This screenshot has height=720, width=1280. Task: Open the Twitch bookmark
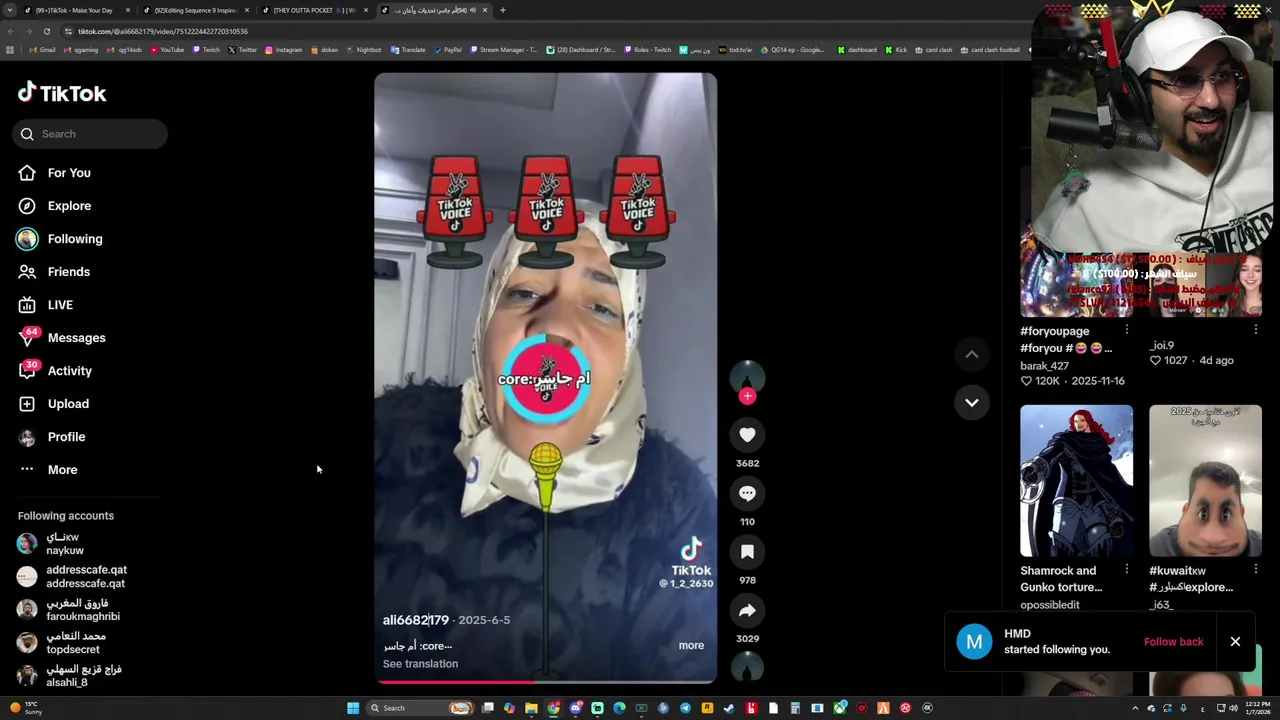[206, 50]
